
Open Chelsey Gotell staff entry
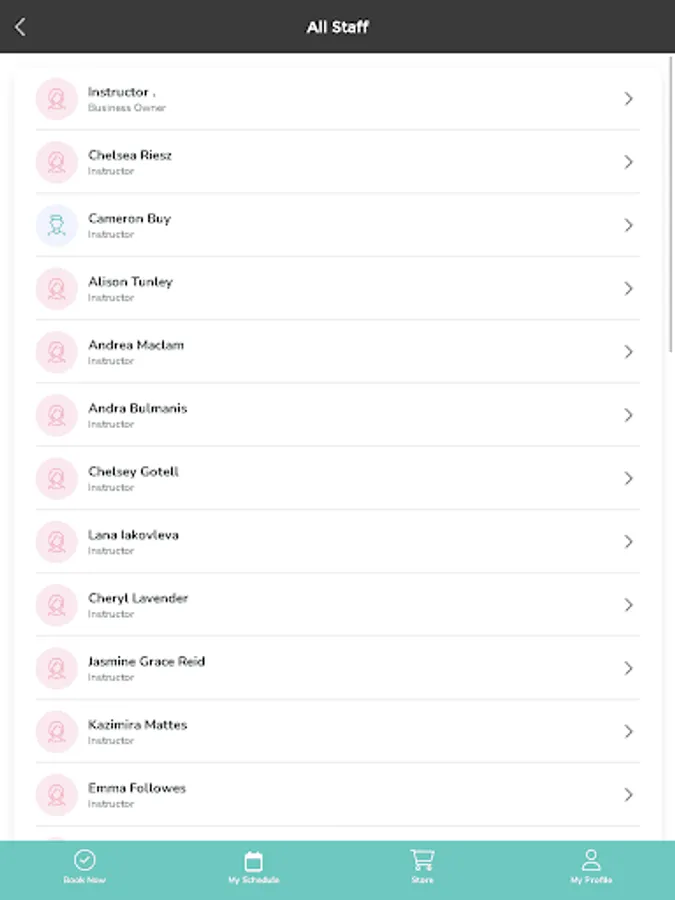tap(337, 478)
